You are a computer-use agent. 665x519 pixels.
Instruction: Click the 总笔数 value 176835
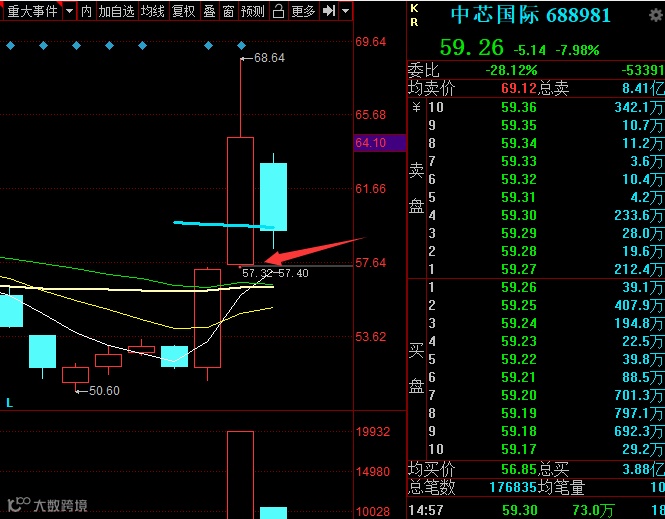pos(513,487)
